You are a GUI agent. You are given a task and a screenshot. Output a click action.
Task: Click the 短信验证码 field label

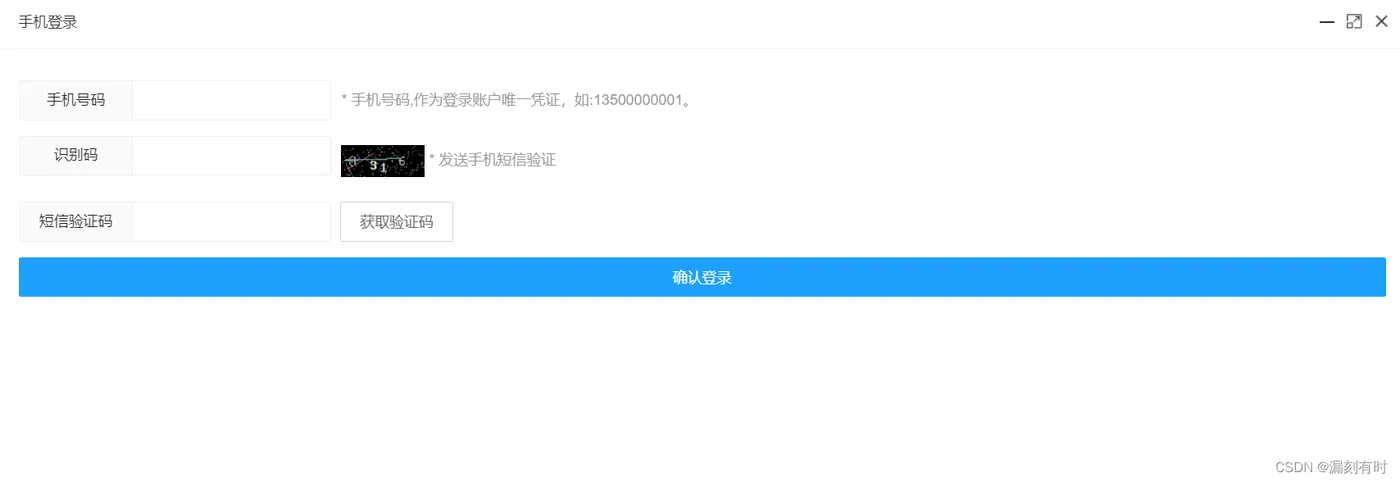[76, 222]
